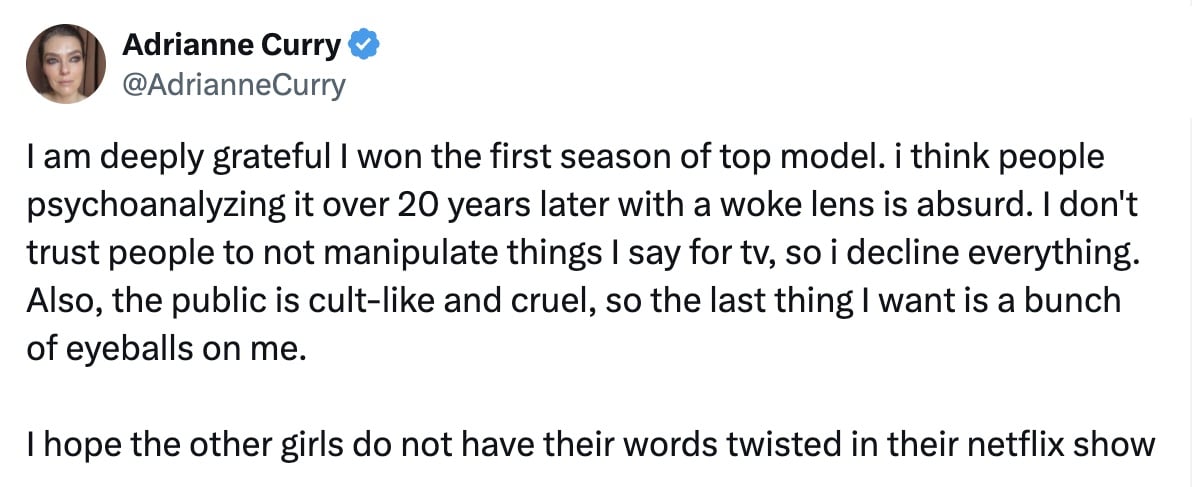
Task: Open the @AdrianneCurry handle link
Action: coord(232,86)
